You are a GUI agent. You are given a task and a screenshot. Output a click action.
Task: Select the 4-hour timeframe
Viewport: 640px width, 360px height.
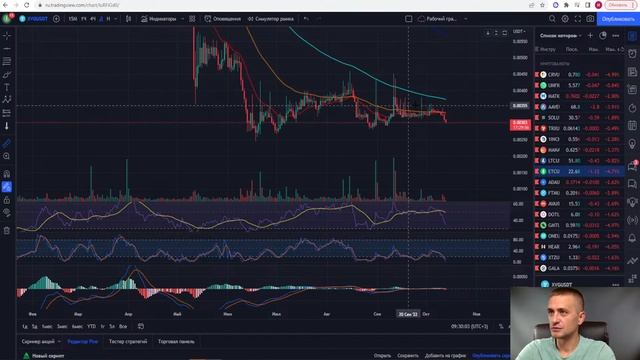point(93,19)
